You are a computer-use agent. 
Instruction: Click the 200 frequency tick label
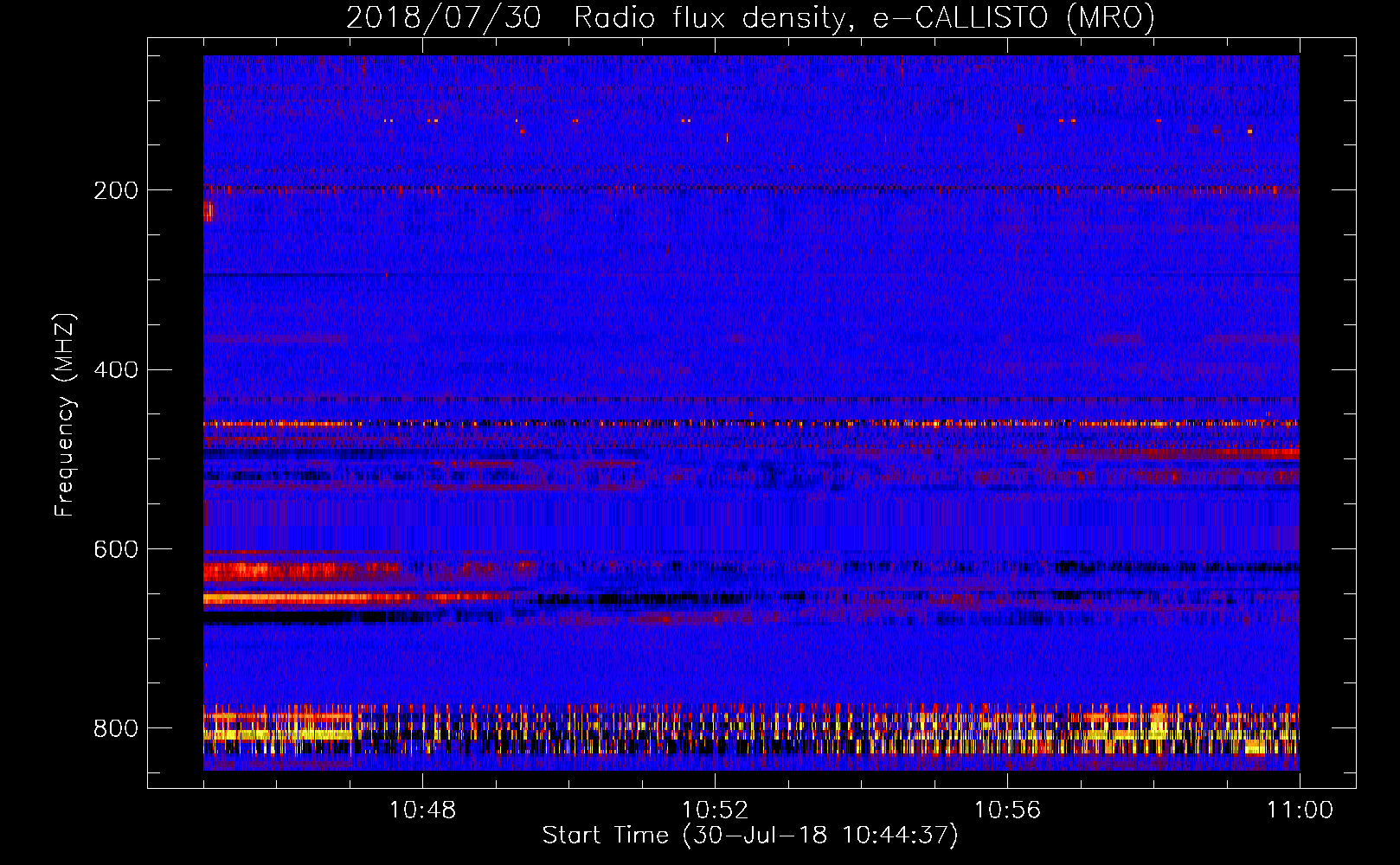[116, 190]
